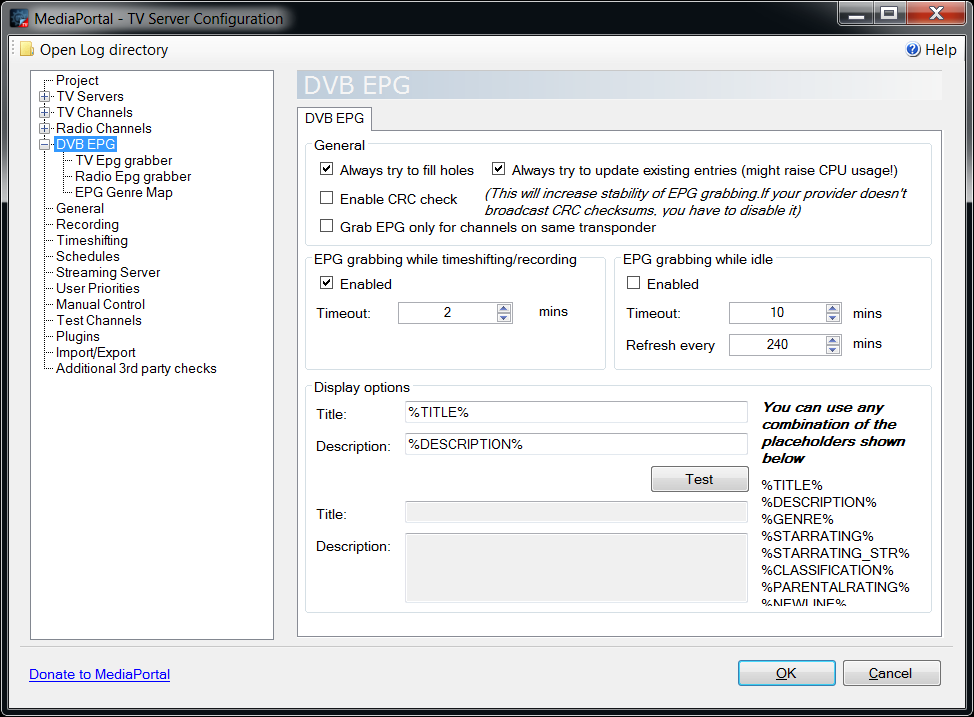This screenshot has width=974, height=717.
Task: Click the MediaPortal app icon in title bar
Action: point(19,18)
